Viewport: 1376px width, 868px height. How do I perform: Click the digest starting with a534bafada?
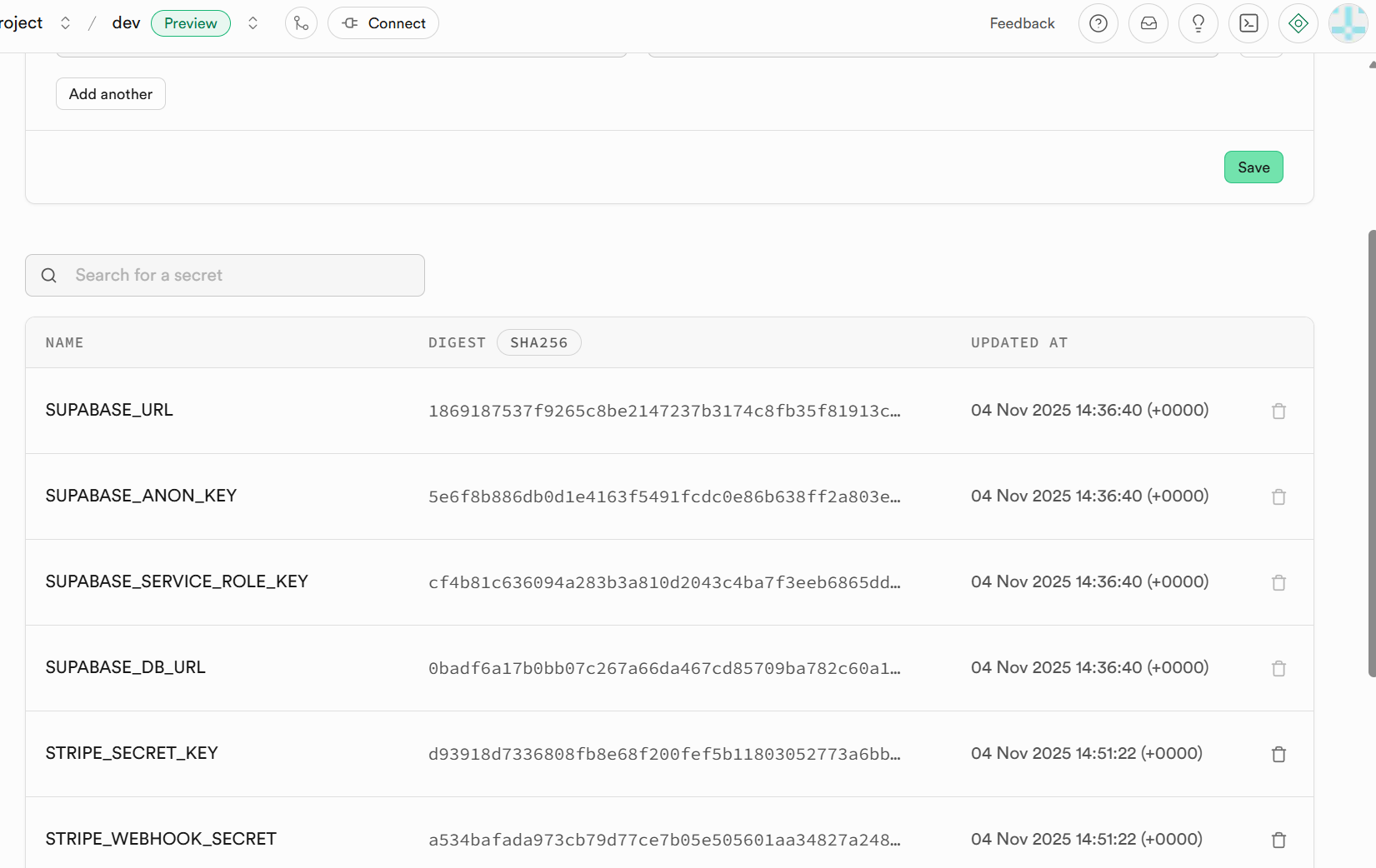pos(664,840)
